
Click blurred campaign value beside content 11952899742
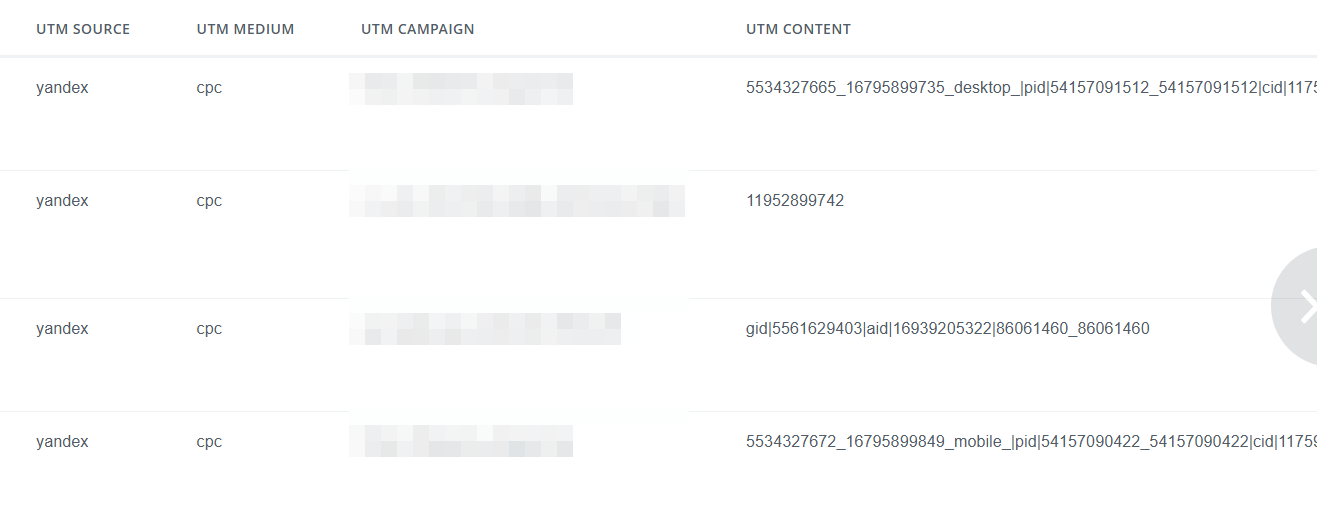tap(516, 201)
